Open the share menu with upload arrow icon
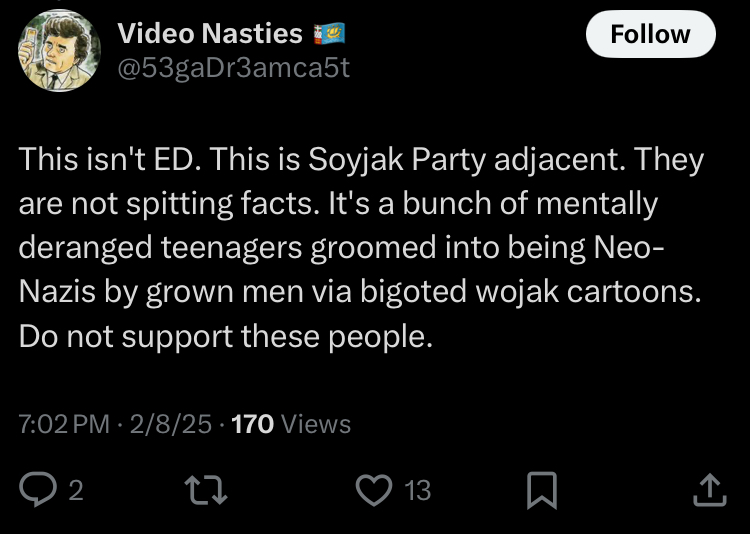 pyautogui.click(x=710, y=490)
